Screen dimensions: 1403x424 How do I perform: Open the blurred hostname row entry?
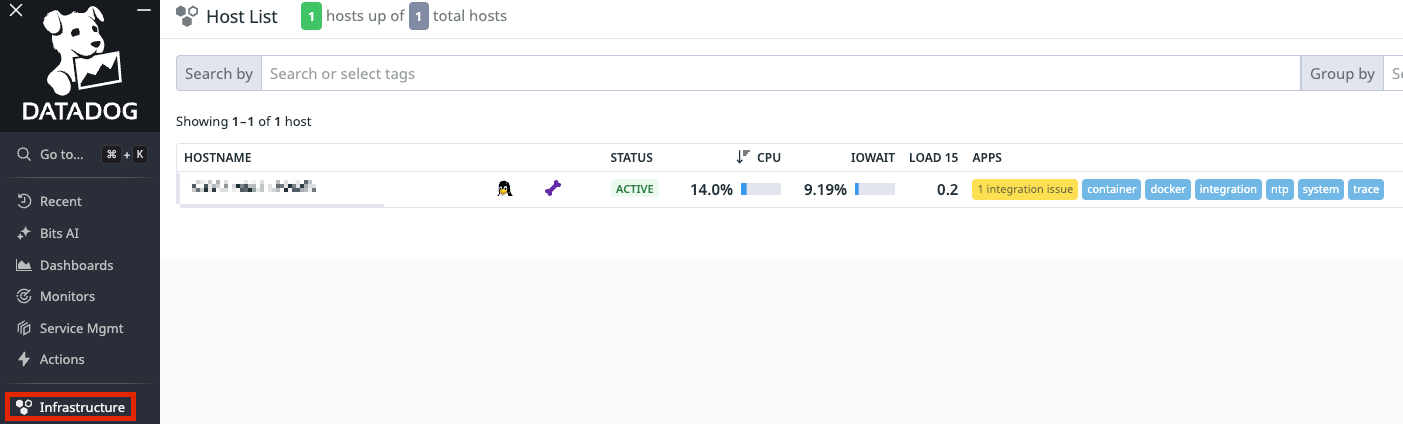[254, 187]
